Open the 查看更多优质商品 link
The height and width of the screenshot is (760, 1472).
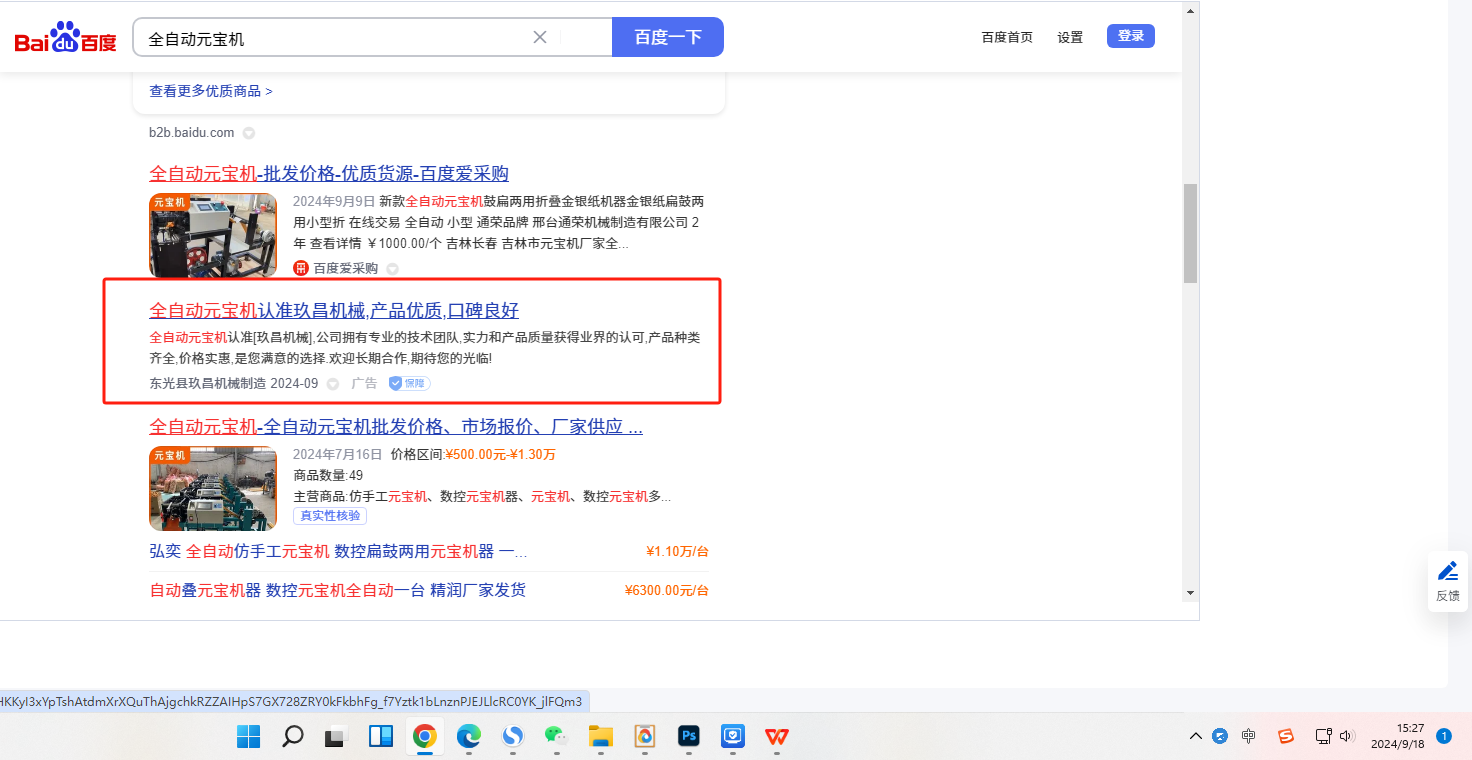(x=211, y=91)
